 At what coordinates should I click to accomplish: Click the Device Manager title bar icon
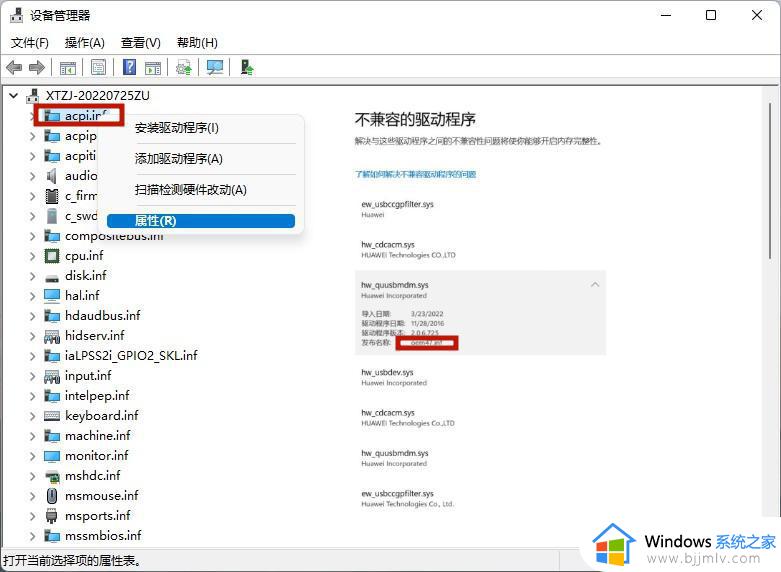(16, 15)
